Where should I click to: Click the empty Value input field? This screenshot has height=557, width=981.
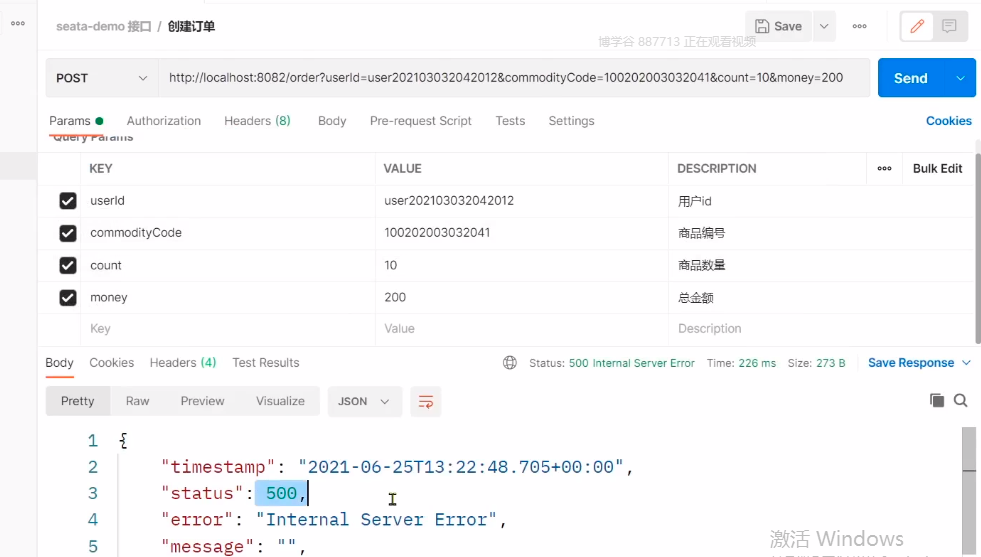522,329
